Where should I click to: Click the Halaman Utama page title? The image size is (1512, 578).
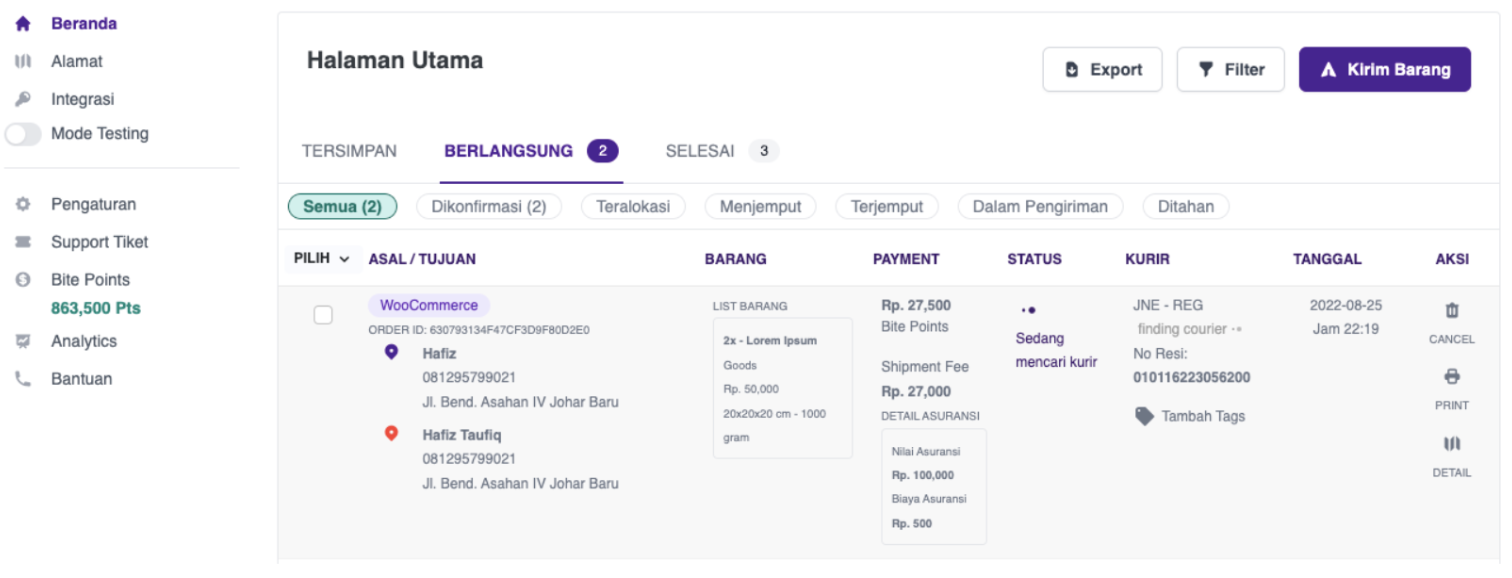tap(395, 60)
